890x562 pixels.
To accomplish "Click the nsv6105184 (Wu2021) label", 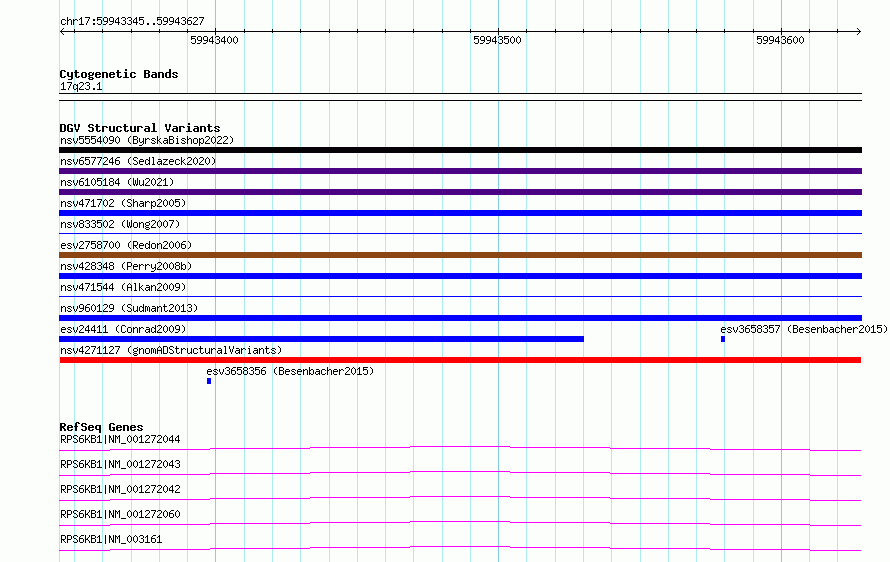I will [117, 182].
